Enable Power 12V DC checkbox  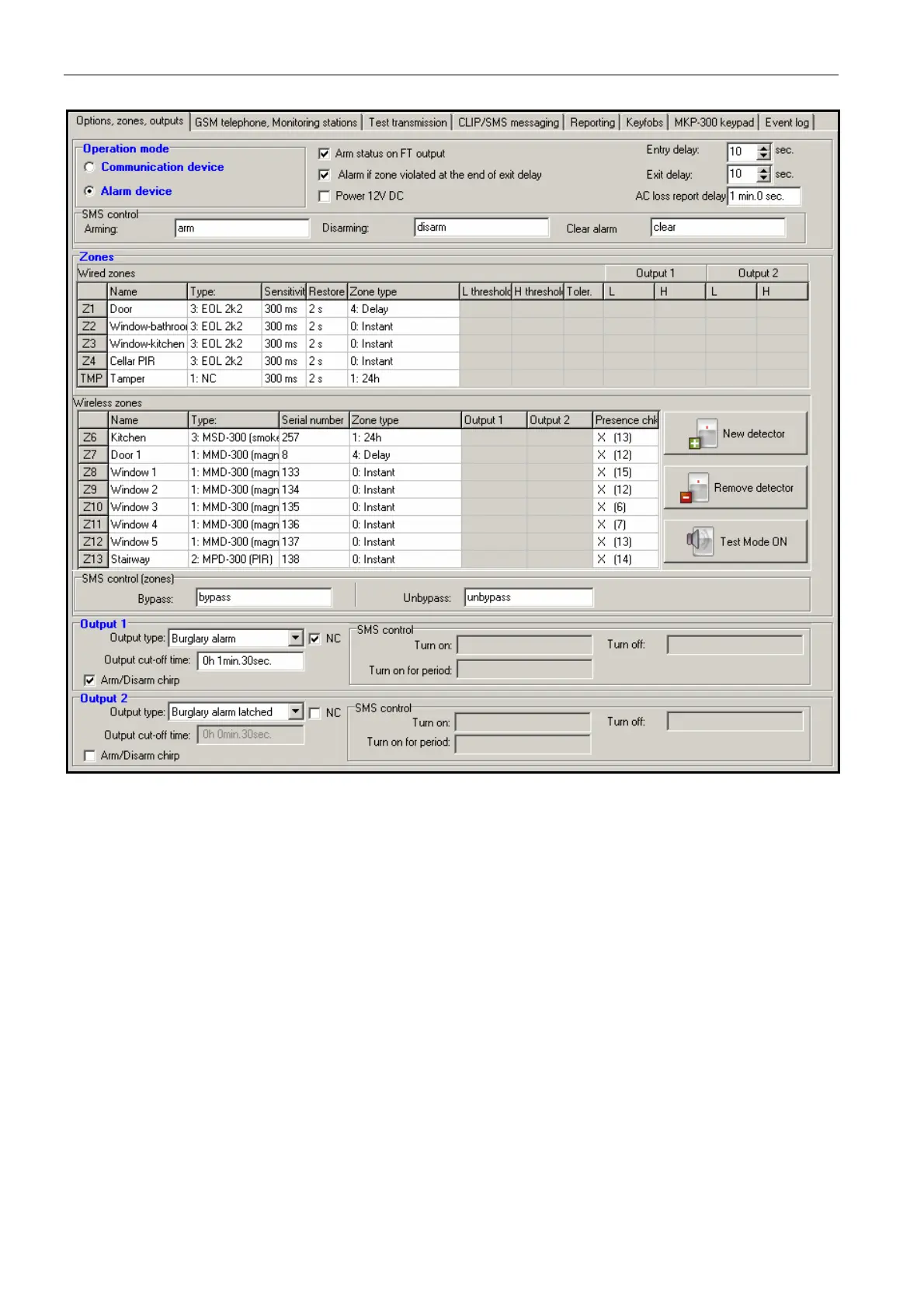(x=325, y=197)
